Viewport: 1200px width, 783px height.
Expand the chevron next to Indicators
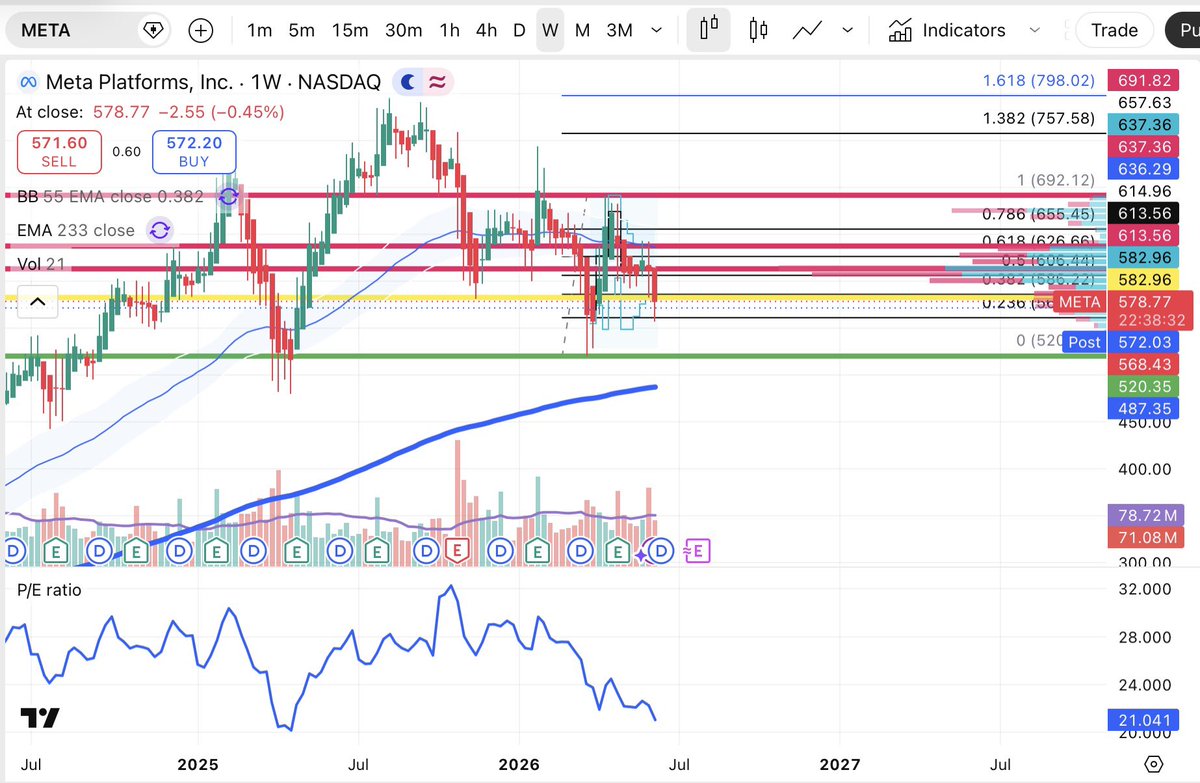[x=1035, y=30]
